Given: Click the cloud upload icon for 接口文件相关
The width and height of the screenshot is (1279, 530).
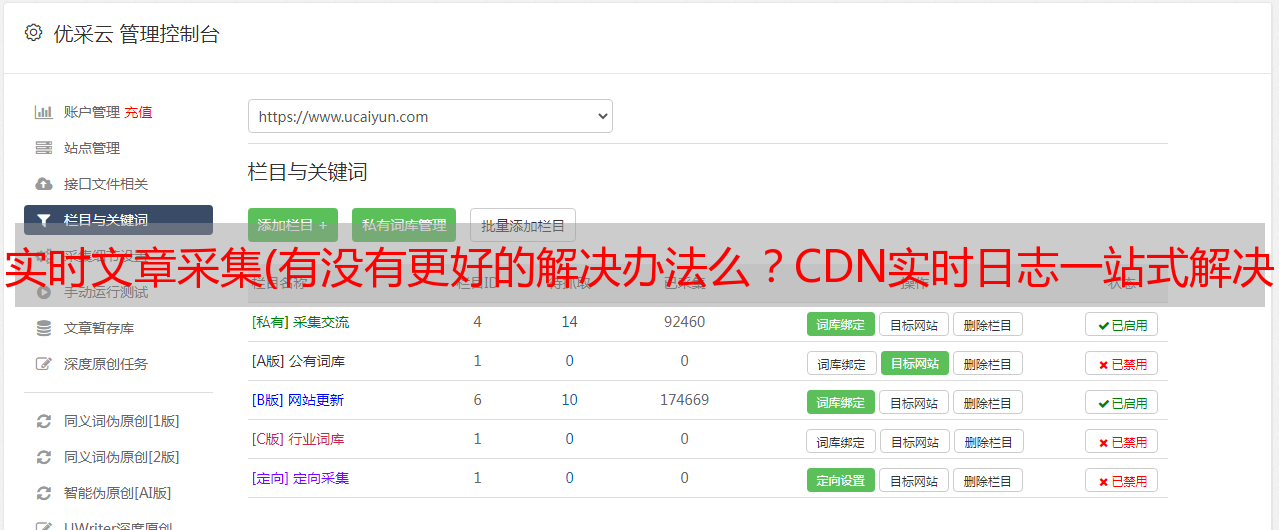Looking at the screenshot, I should coord(43,184).
